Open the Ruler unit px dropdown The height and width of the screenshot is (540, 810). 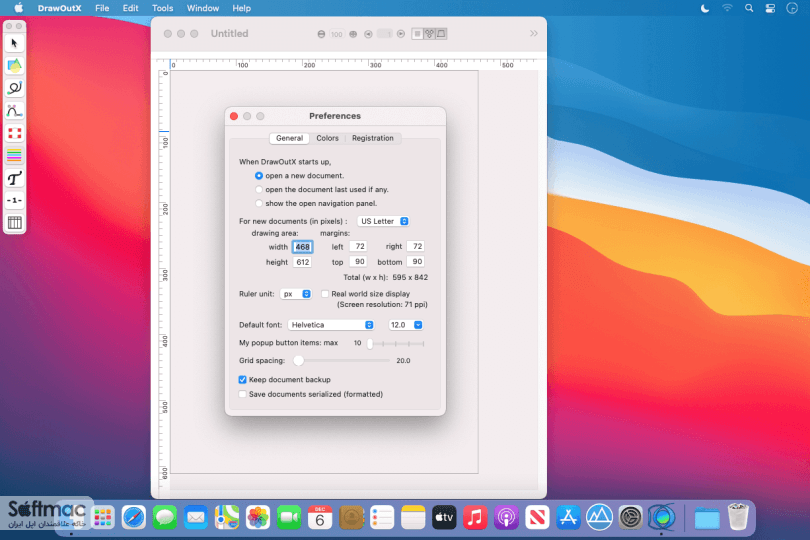[295, 294]
